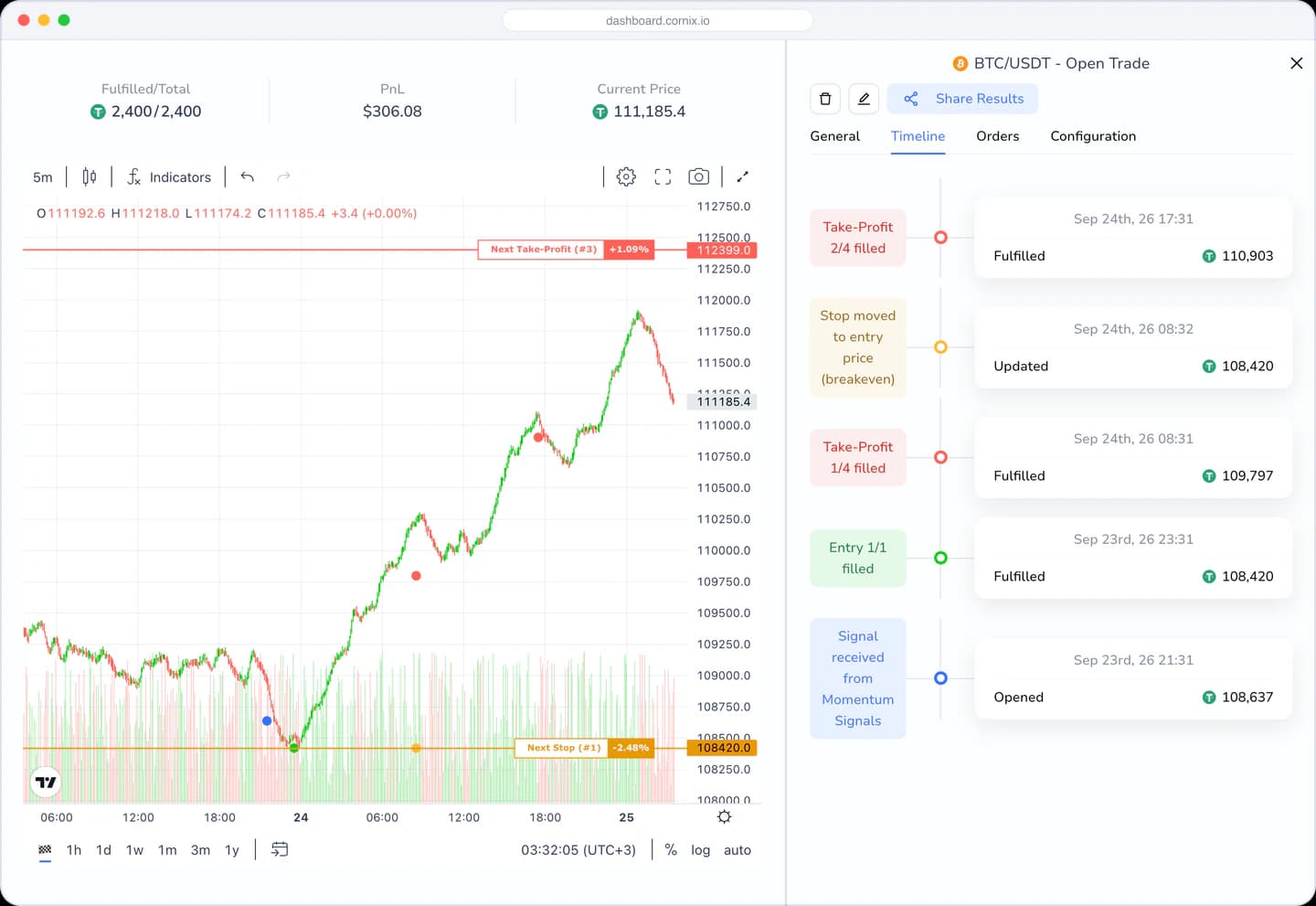Image resolution: width=1316 pixels, height=906 pixels.
Task: Click the TradingView logo on chart
Action: [x=46, y=782]
